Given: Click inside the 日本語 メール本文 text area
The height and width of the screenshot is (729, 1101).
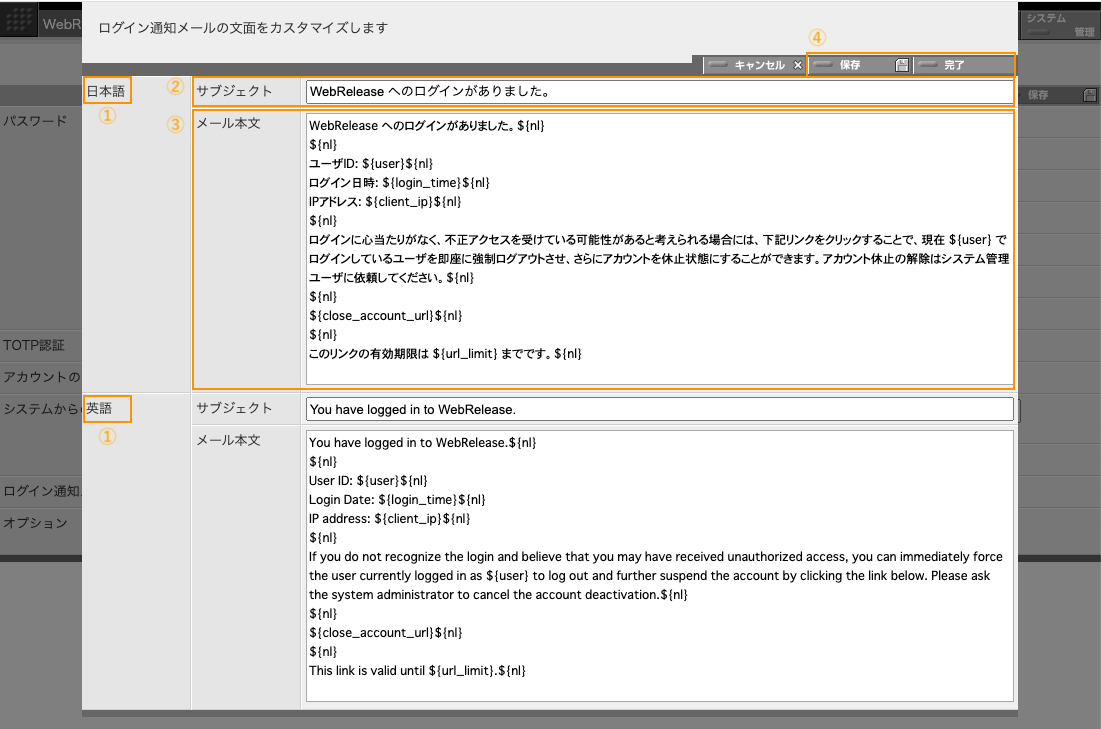Looking at the screenshot, I should [658, 248].
